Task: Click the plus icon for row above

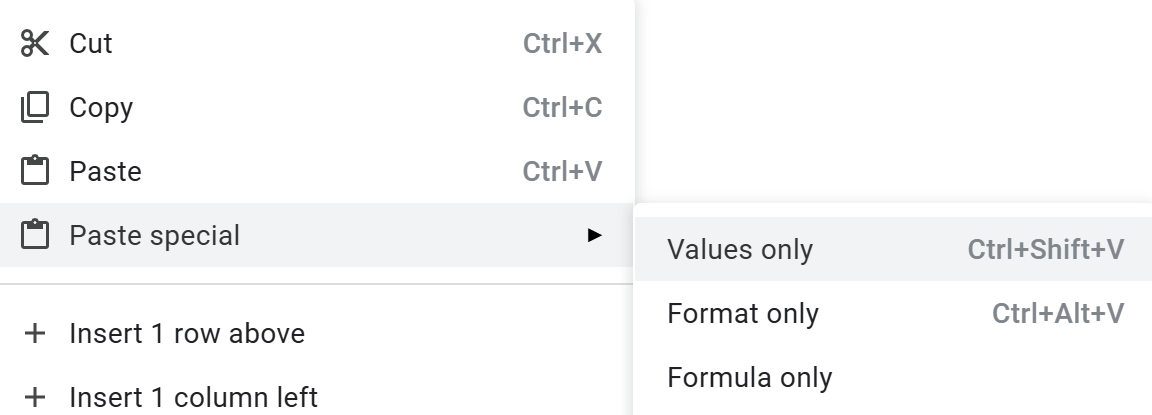Action: pos(34,333)
